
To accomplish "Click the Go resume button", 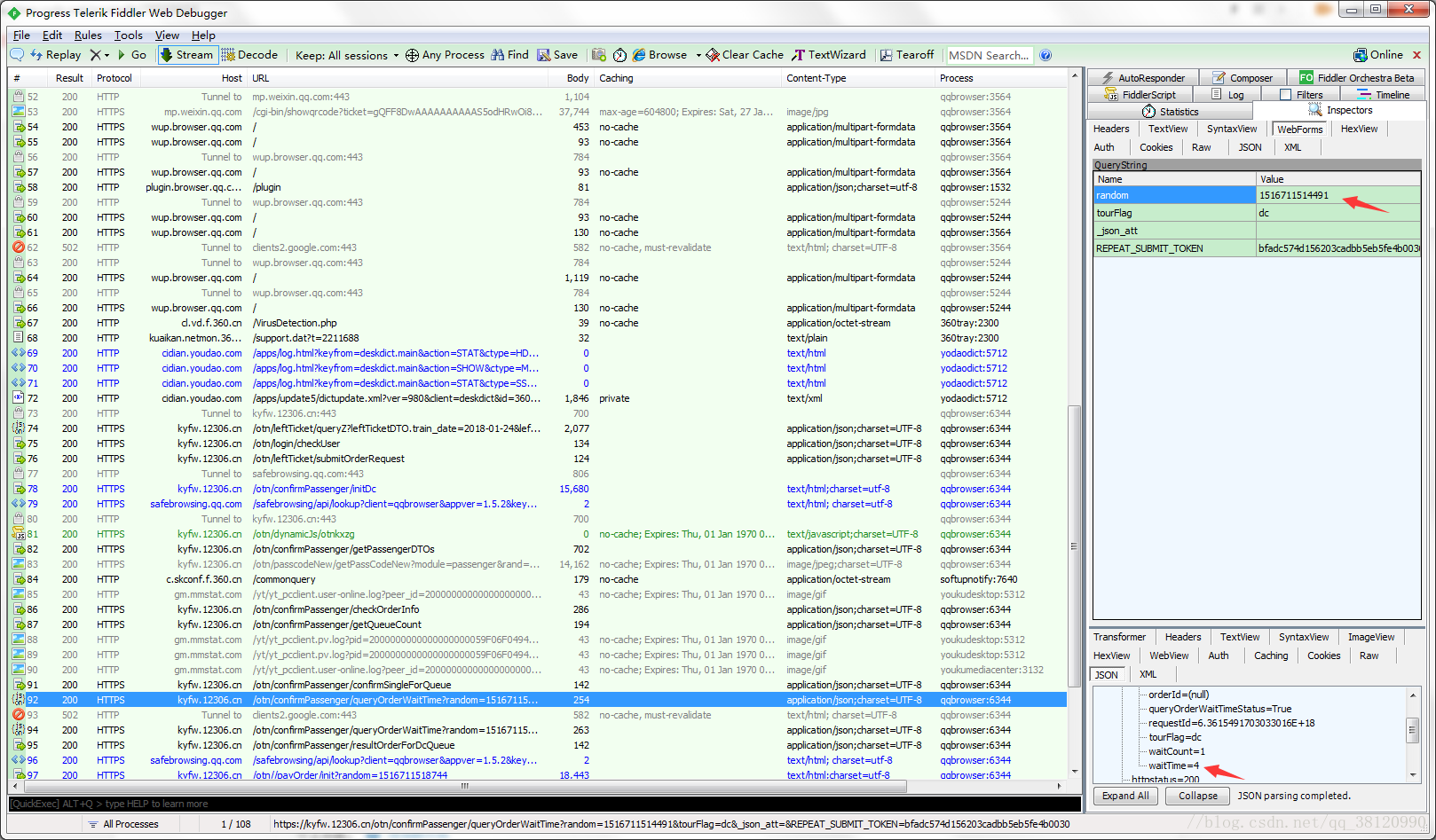I will click(x=132, y=55).
